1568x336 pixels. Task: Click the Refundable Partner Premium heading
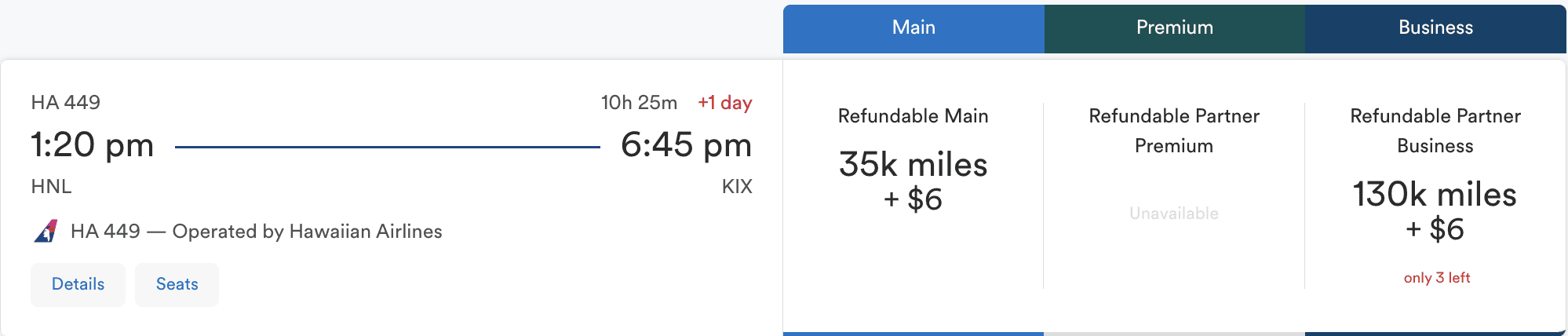[1174, 130]
